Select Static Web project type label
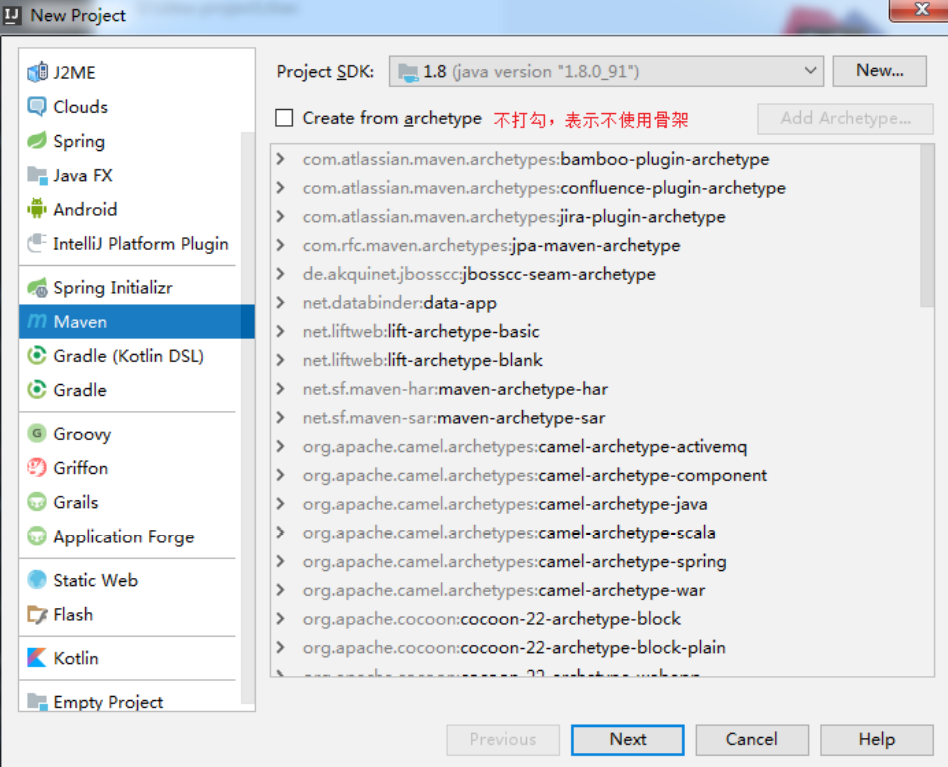This screenshot has height=767, width=948. (96, 580)
